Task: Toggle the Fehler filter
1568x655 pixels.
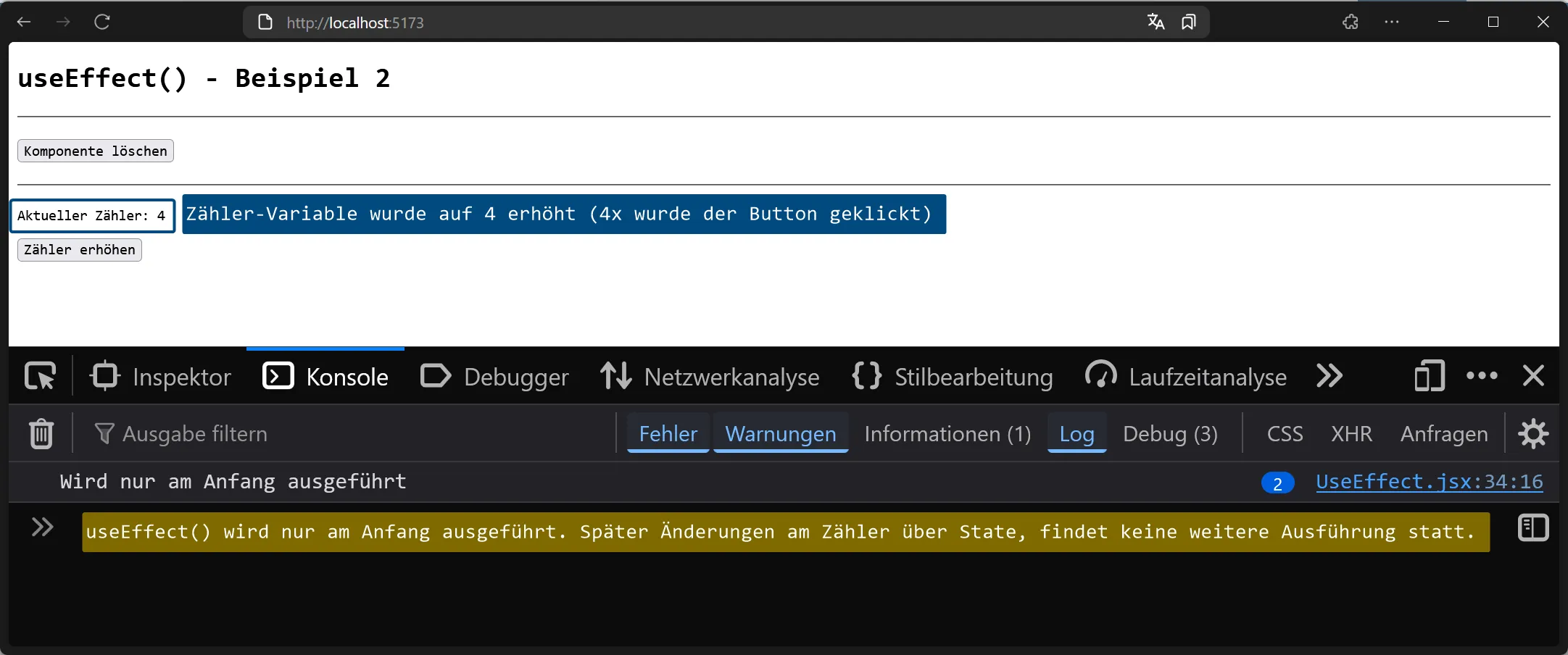Action: tap(668, 433)
